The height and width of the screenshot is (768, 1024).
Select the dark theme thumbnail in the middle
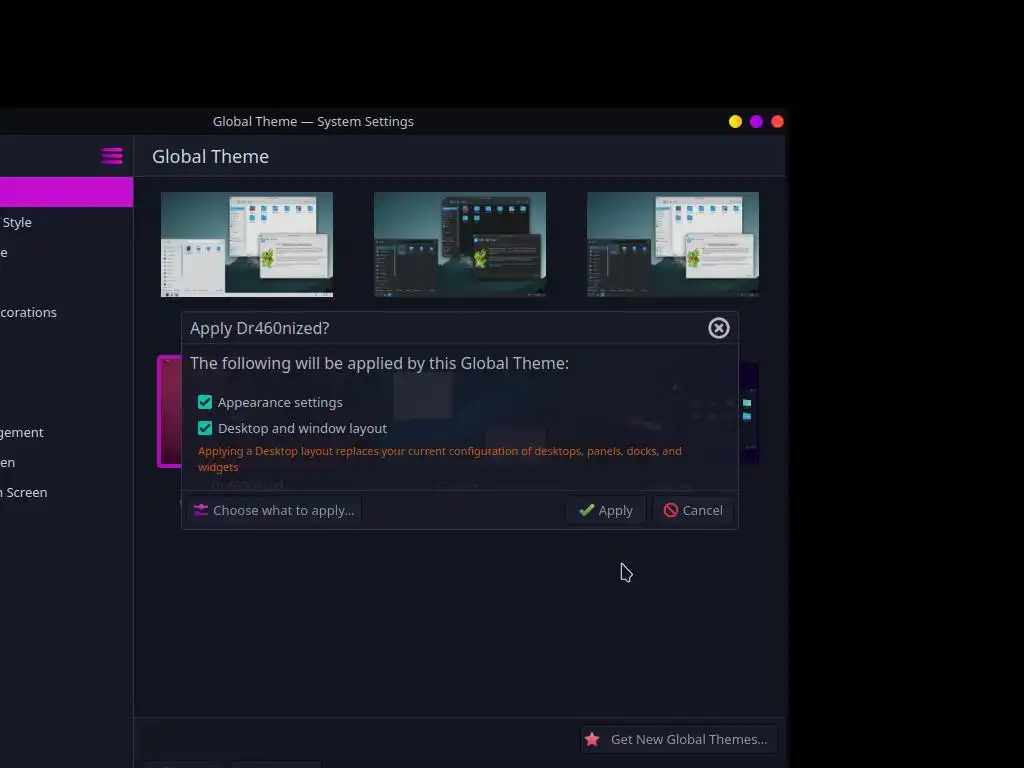point(460,244)
